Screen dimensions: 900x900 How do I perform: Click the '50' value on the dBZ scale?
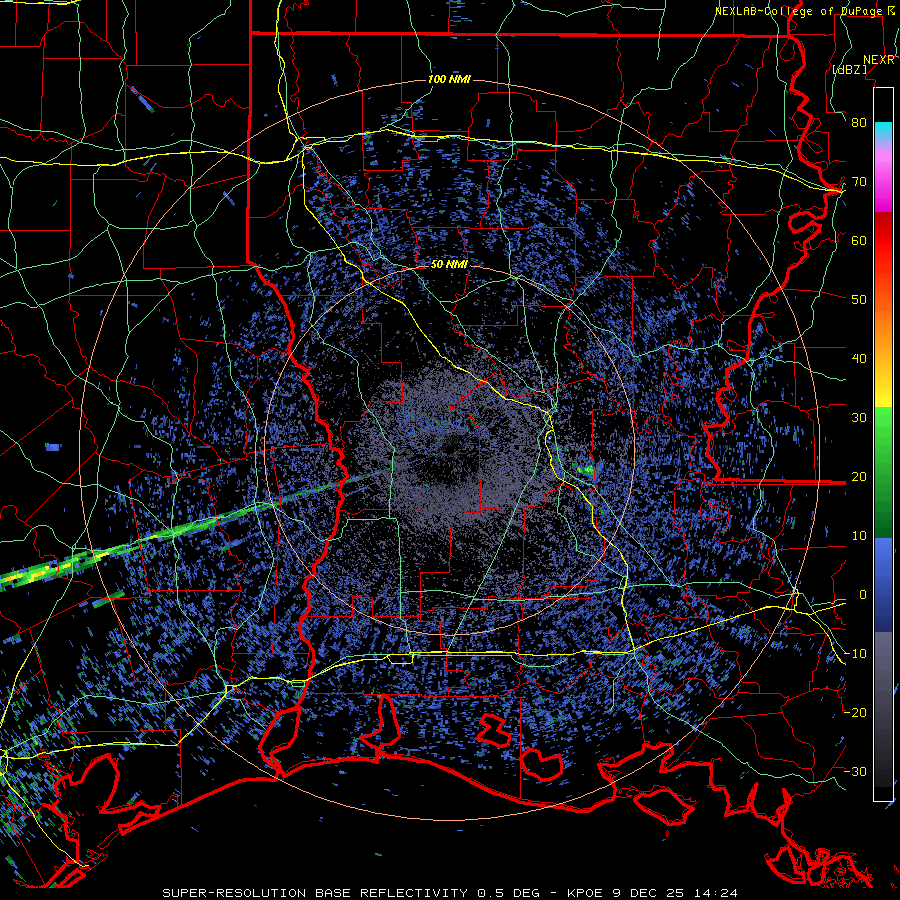pos(859,300)
